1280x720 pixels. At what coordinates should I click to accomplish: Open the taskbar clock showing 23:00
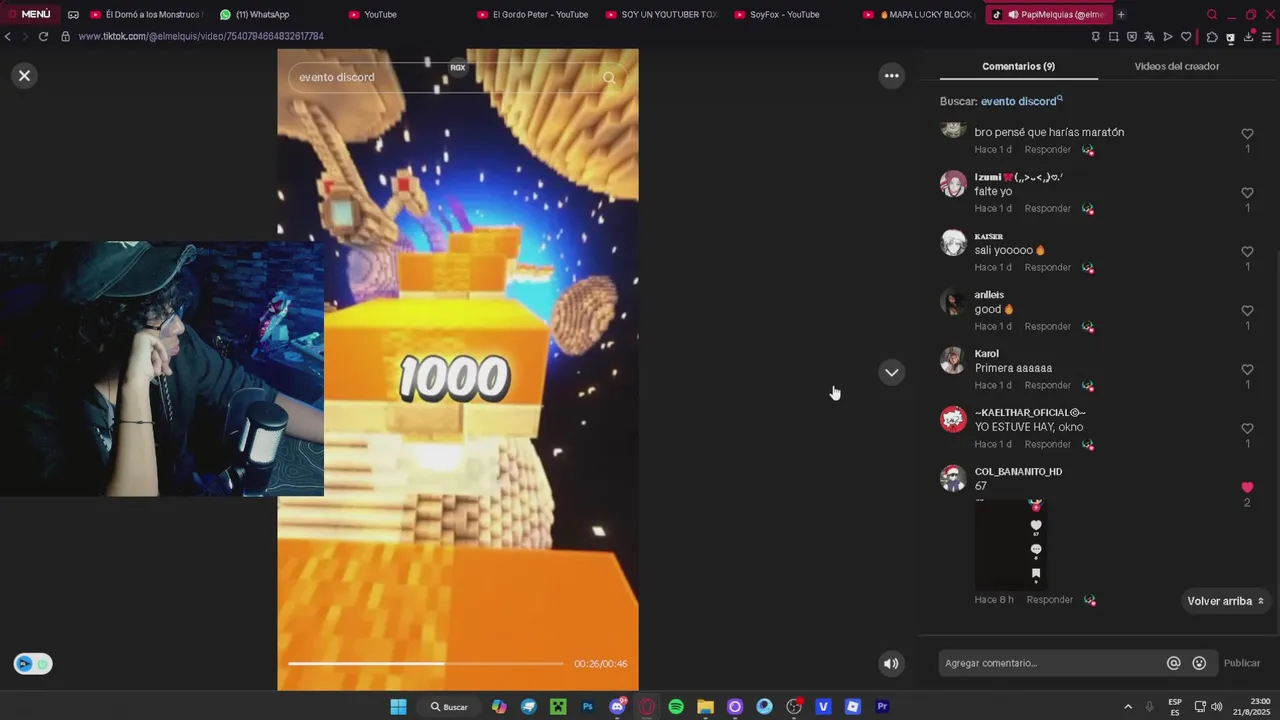pyautogui.click(x=1252, y=706)
